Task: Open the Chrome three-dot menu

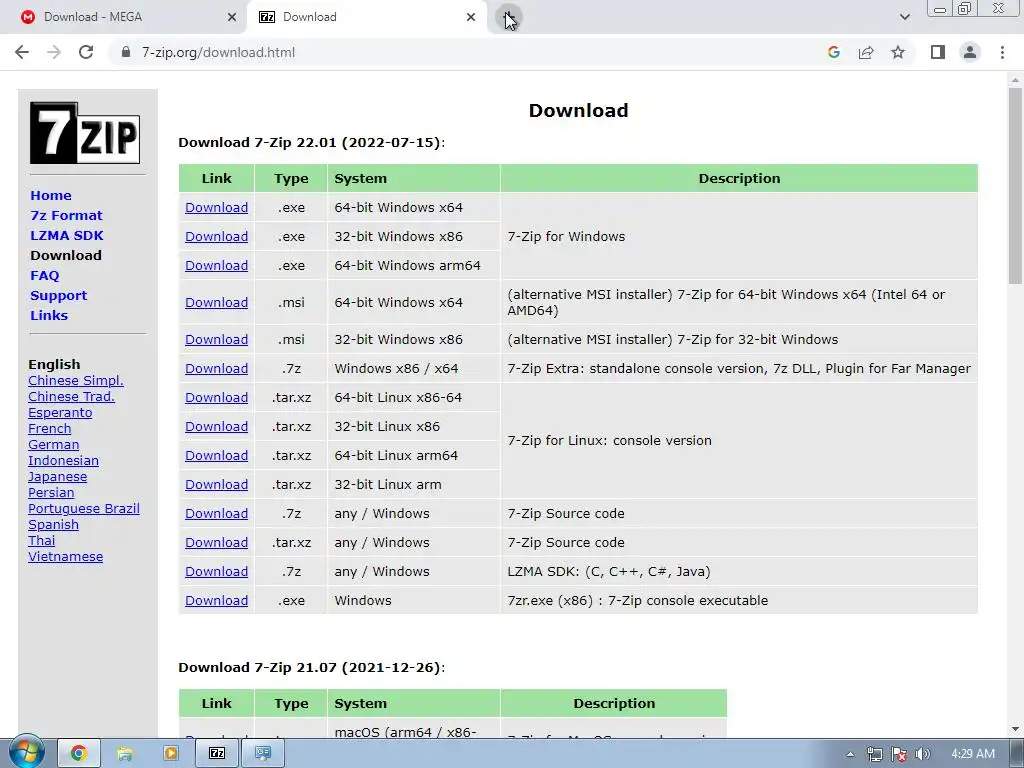Action: [x=1002, y=52]
